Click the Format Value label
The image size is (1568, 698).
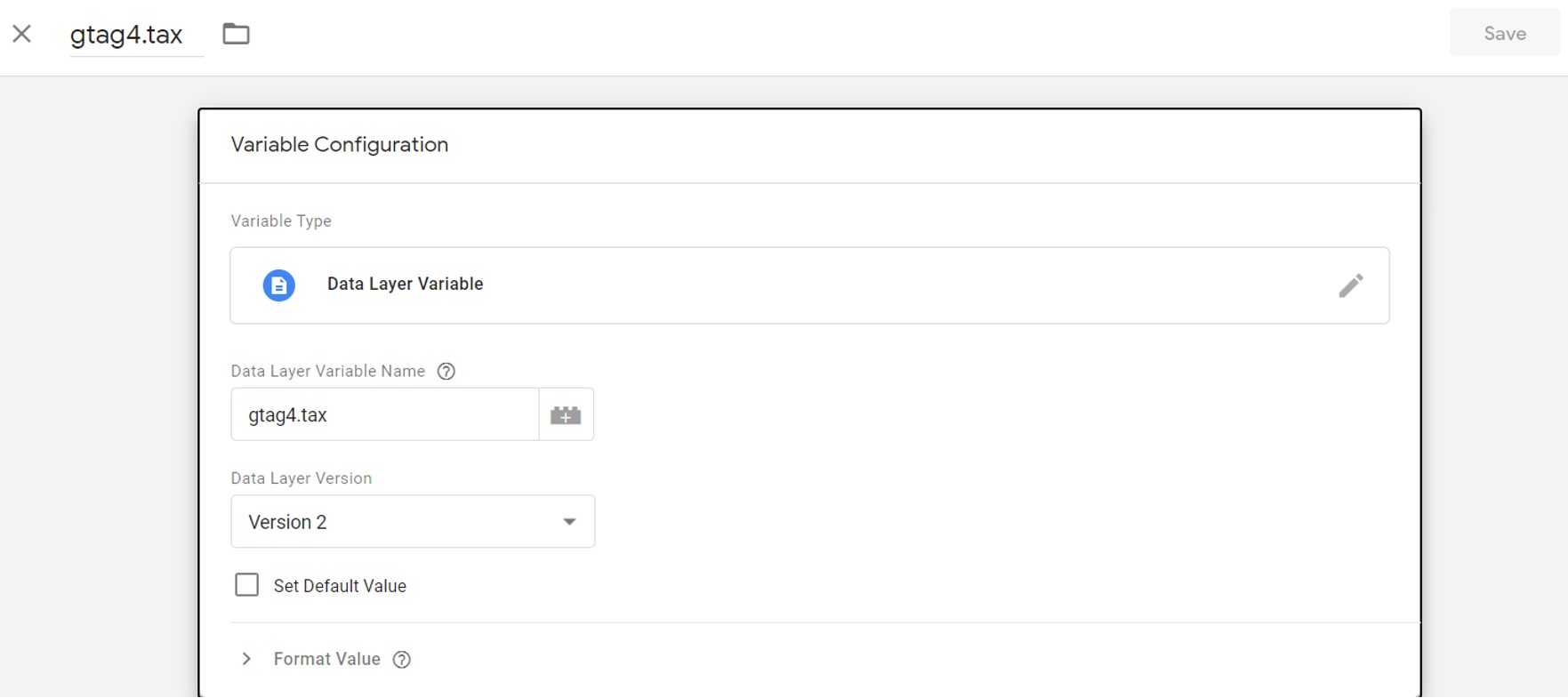[327, 659]
